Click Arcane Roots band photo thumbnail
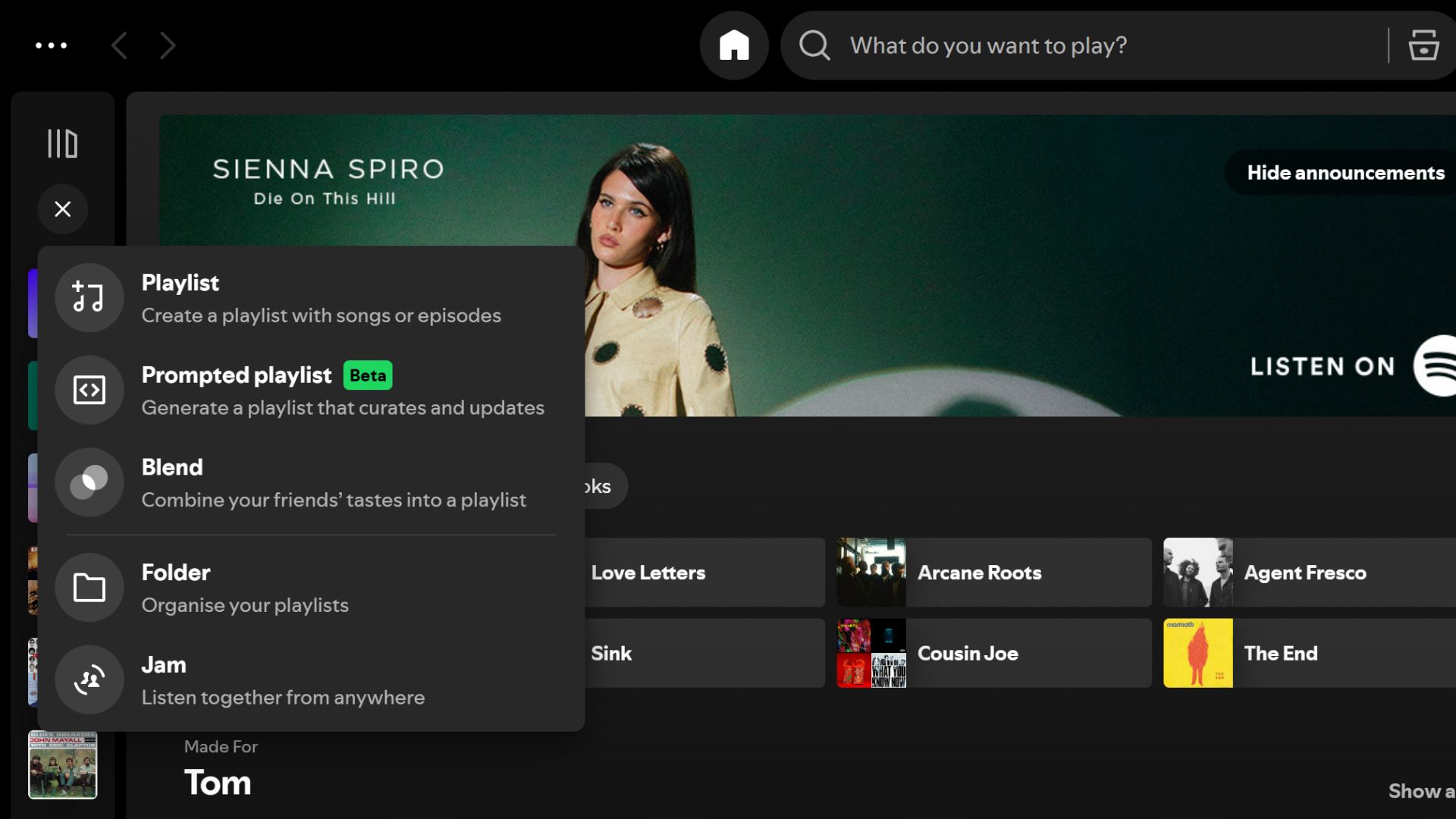The height and width of the screenshot is (819, 1456). 871,573
